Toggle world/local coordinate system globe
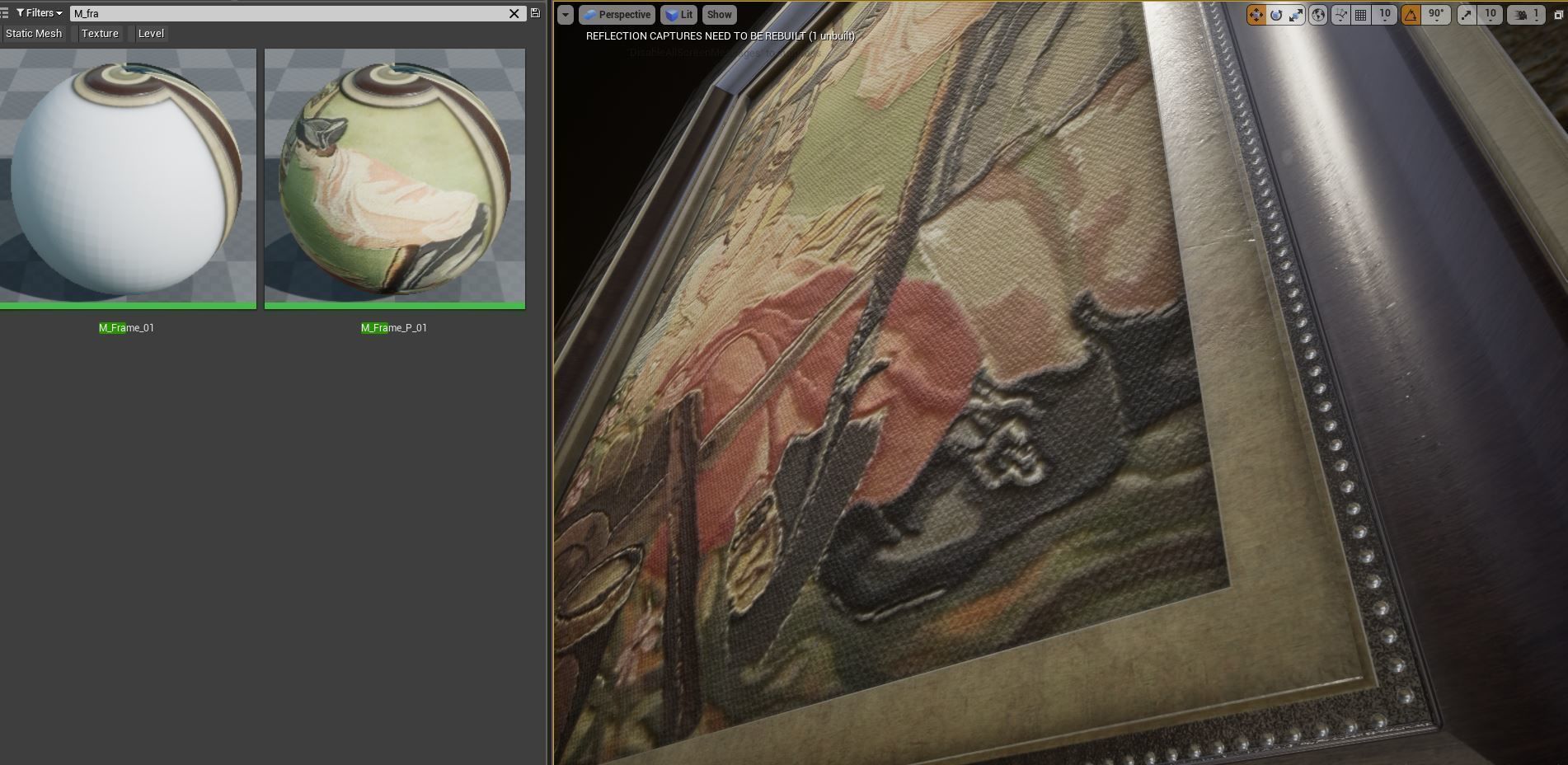 [1318, 15]
